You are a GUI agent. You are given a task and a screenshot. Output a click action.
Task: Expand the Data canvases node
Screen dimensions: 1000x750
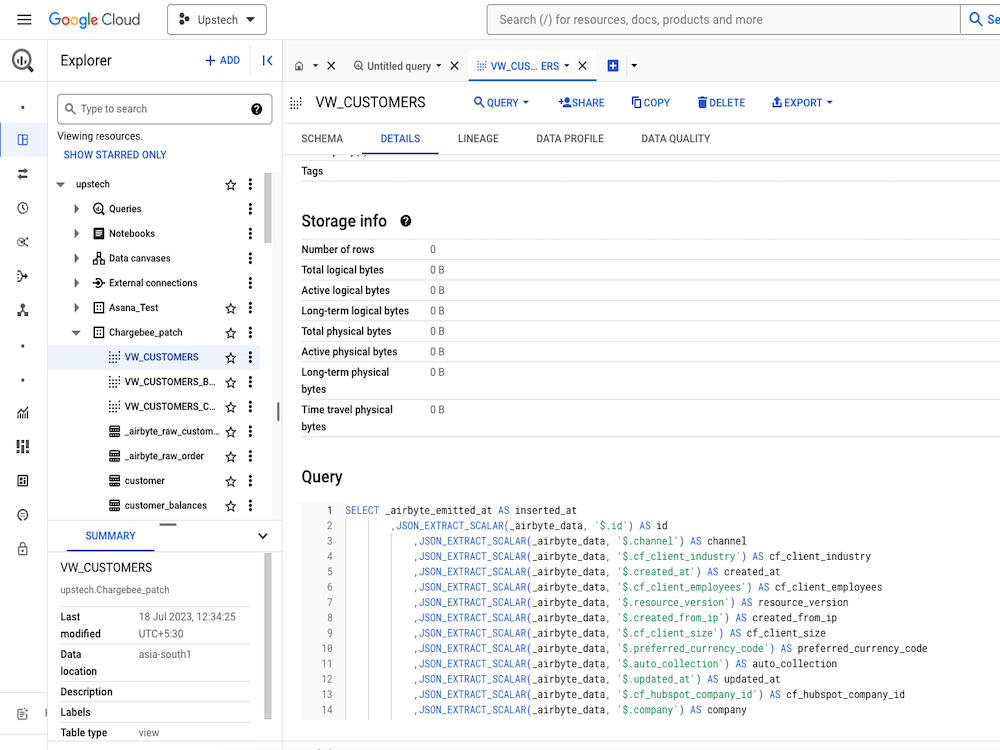click(77, 258)
